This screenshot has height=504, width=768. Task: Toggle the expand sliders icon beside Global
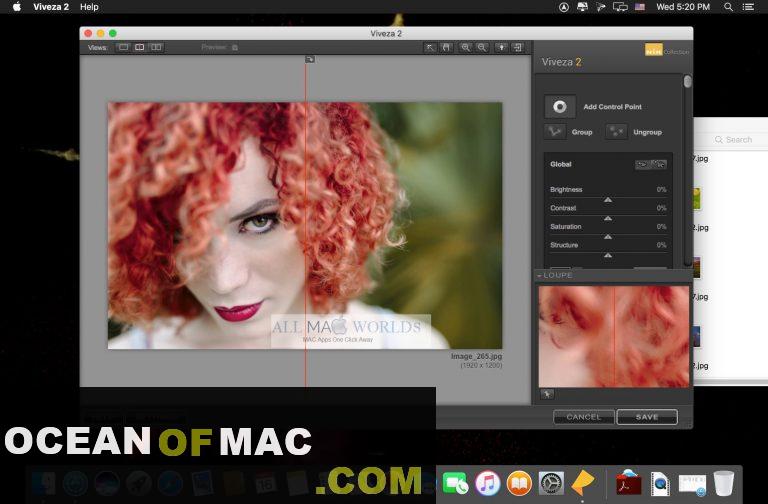(x=651, y=165)
